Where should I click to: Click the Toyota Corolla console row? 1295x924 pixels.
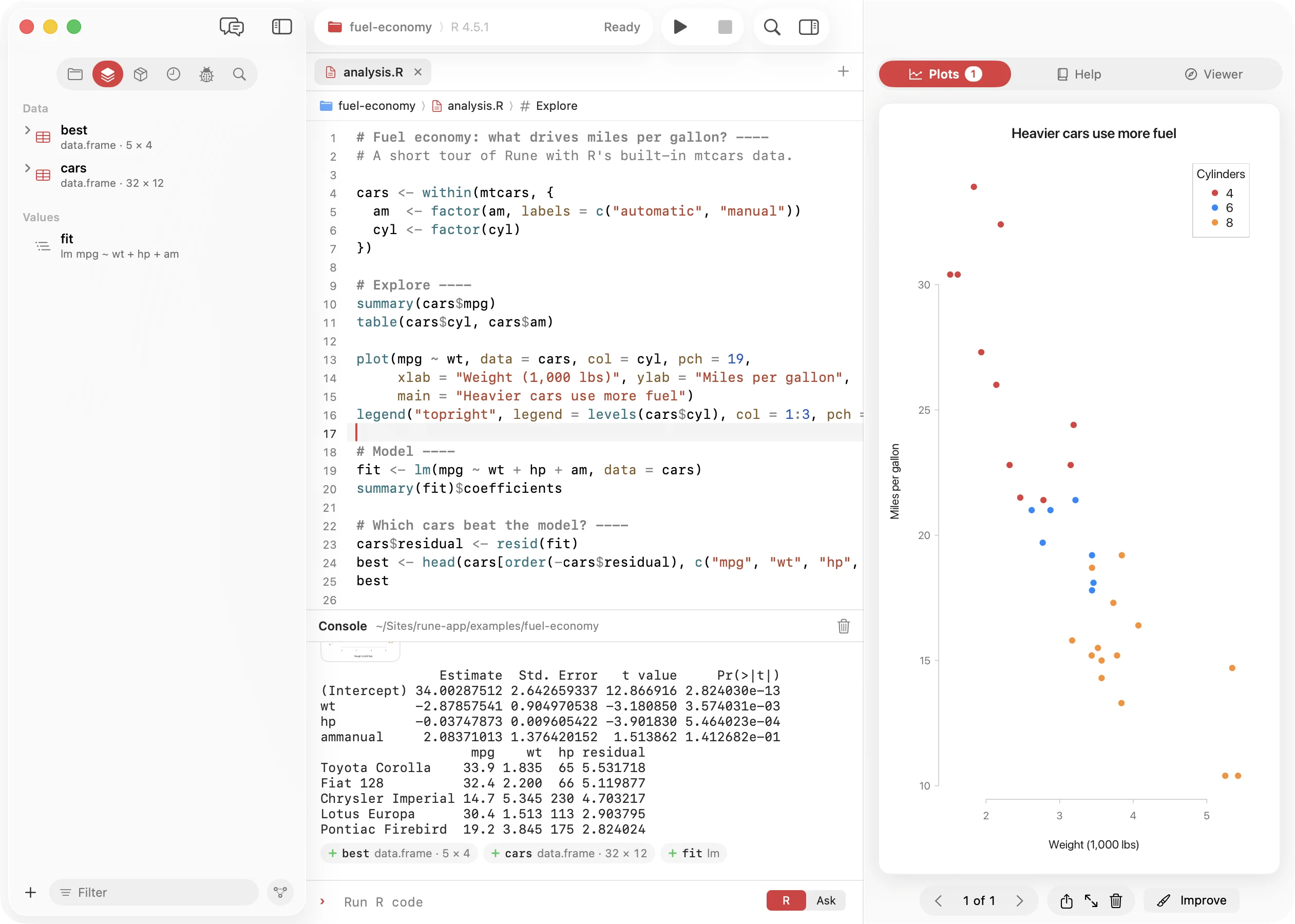click(483, 767)
